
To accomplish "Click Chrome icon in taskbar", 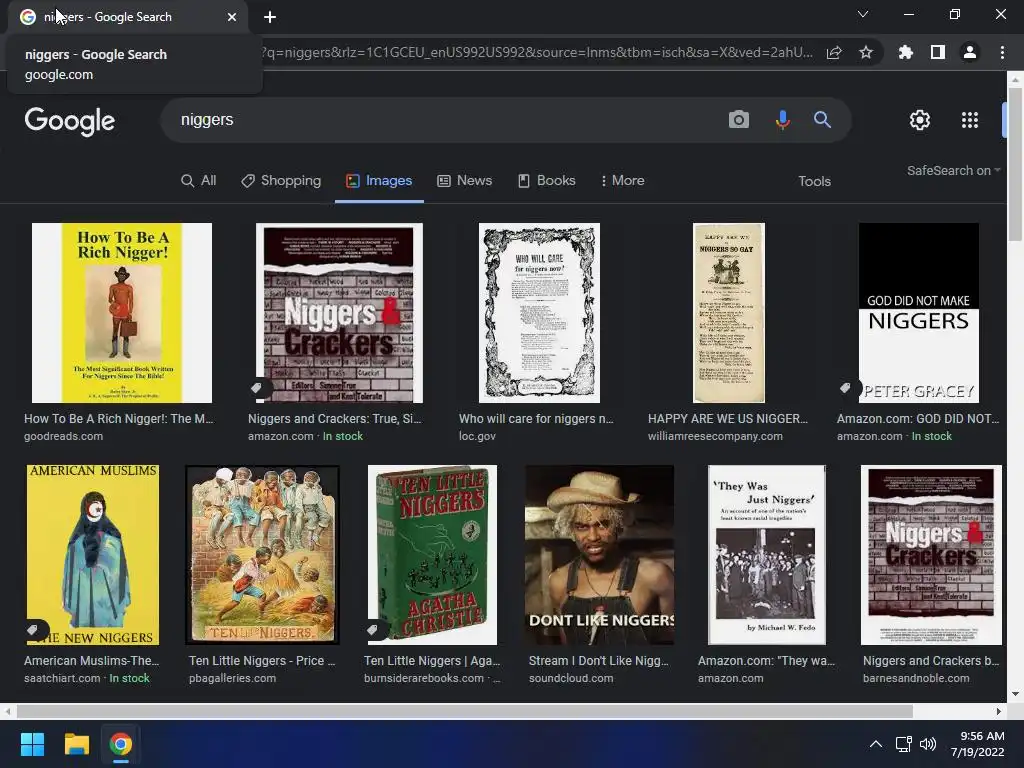I will click(x=120, y=744).
